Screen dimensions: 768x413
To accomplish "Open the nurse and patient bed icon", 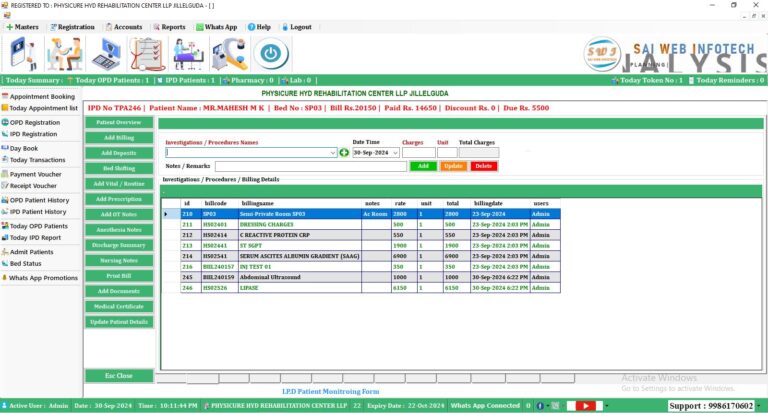I will click(x=188, y=54).
